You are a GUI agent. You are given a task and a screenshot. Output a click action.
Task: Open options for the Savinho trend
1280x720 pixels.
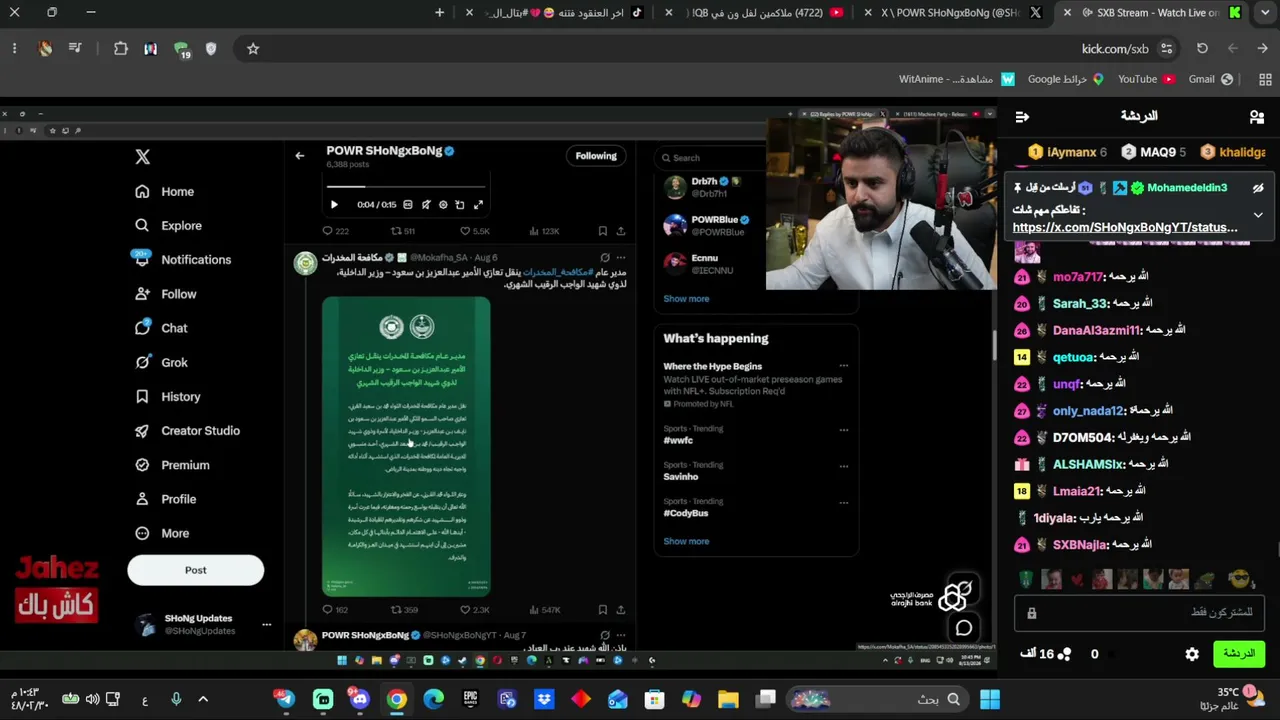pos(844,466)
